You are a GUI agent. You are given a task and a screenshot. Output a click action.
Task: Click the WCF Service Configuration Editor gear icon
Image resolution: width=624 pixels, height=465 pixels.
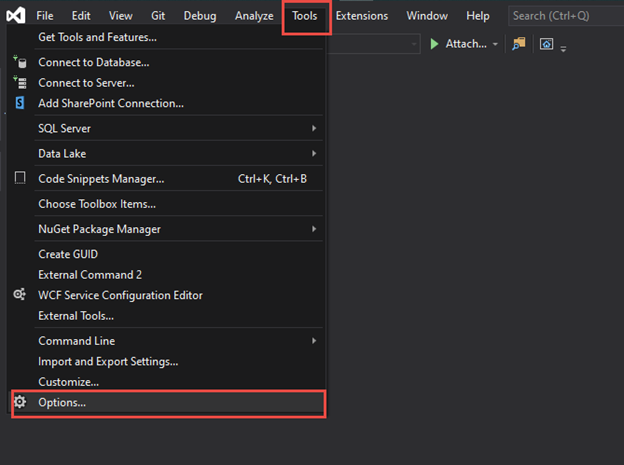19,295
